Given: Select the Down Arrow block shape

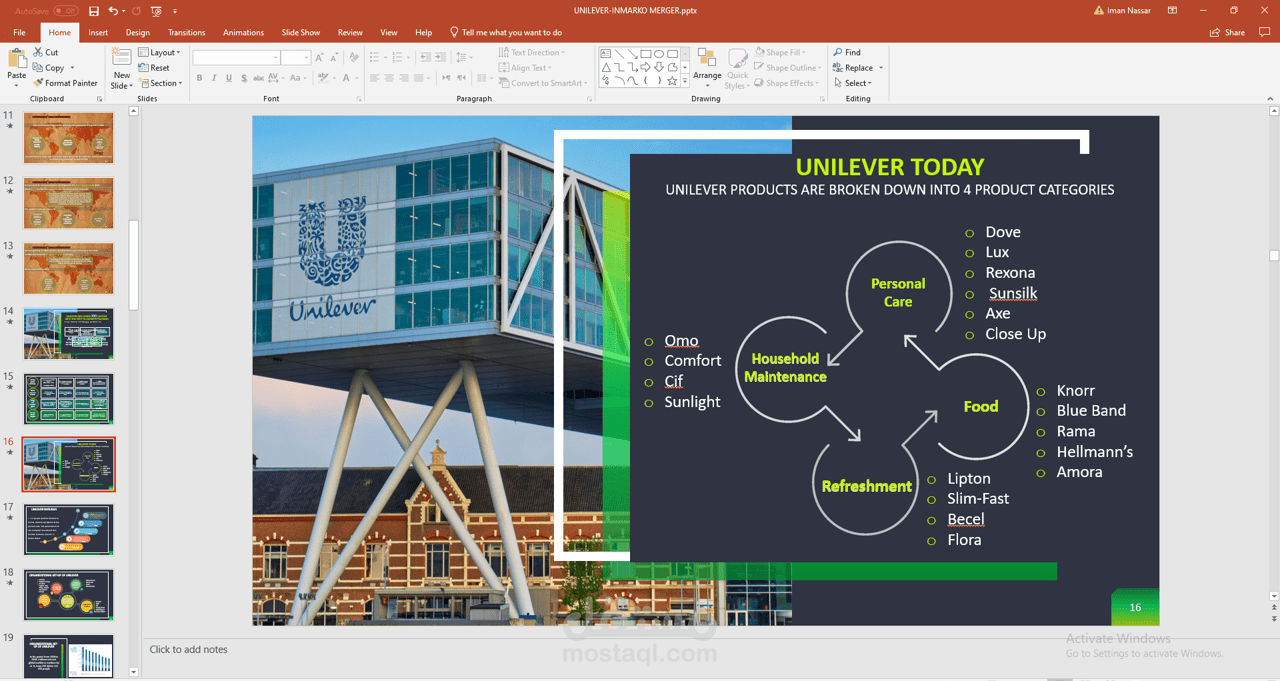Looking at the screenshot, I should point(659,67).
